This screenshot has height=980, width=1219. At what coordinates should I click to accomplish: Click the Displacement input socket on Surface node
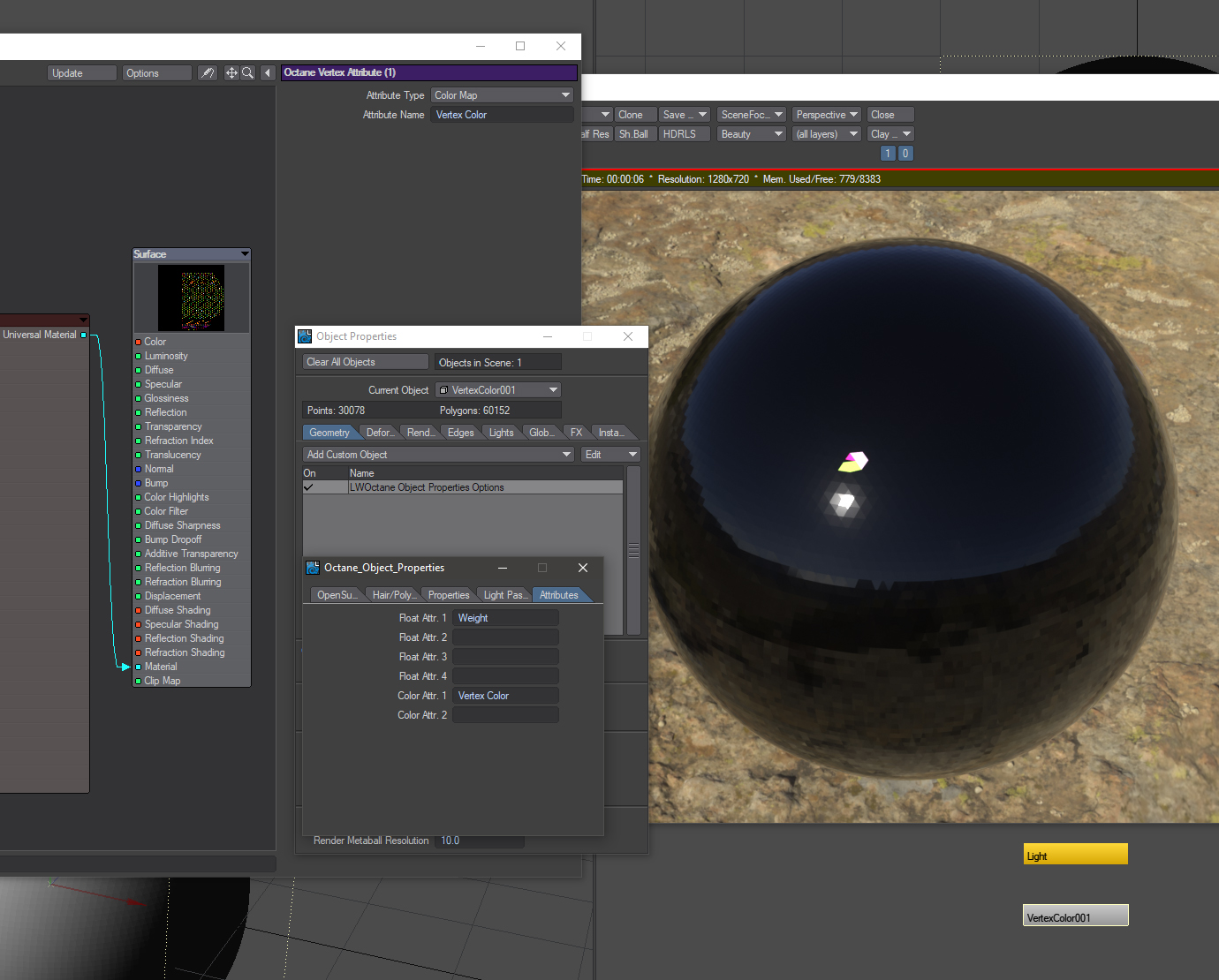139,596
